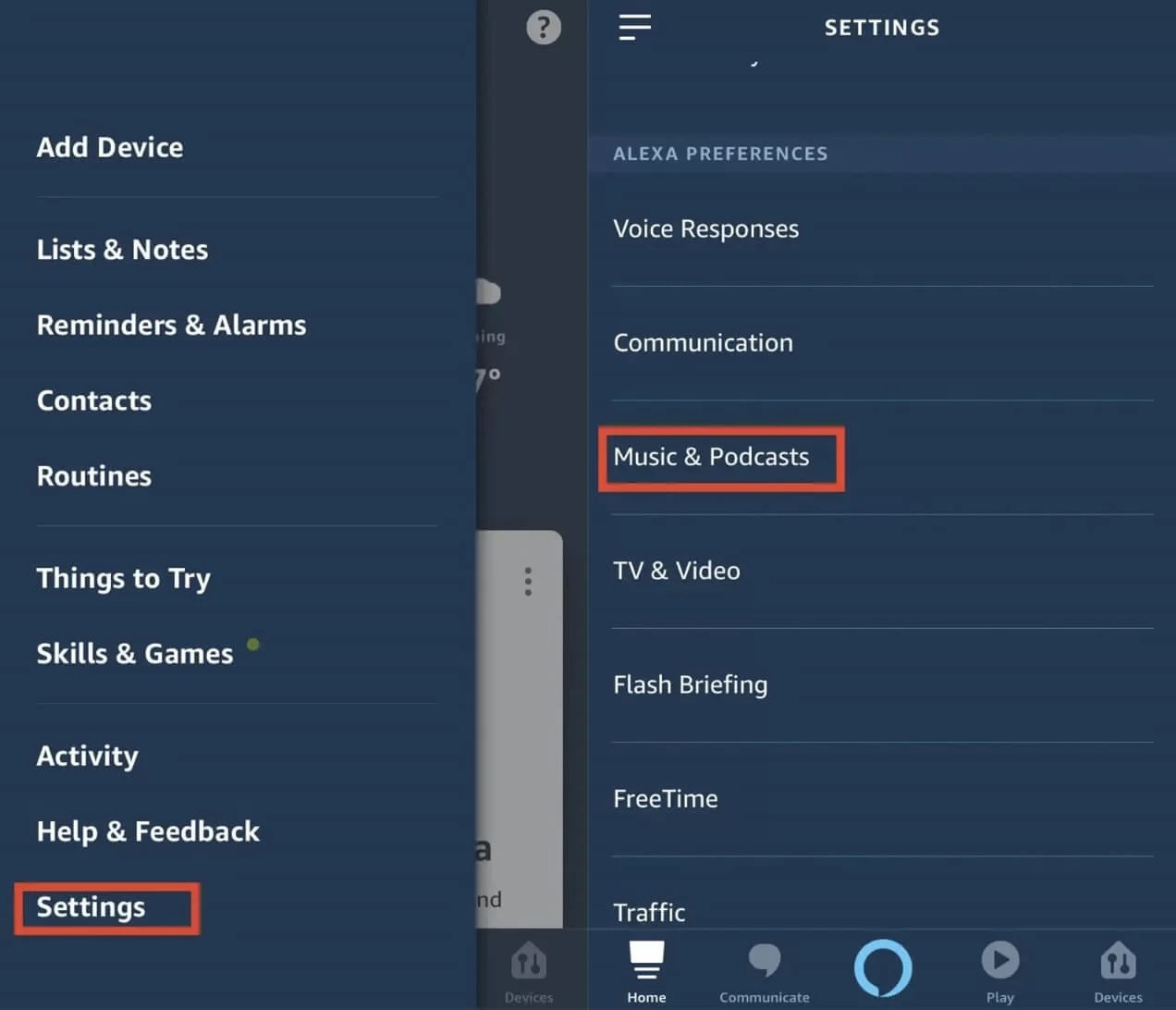The height and width of the screenshot is (1010, 1176).
Task: Open Routines from side menu
Action: click(94, 476)
